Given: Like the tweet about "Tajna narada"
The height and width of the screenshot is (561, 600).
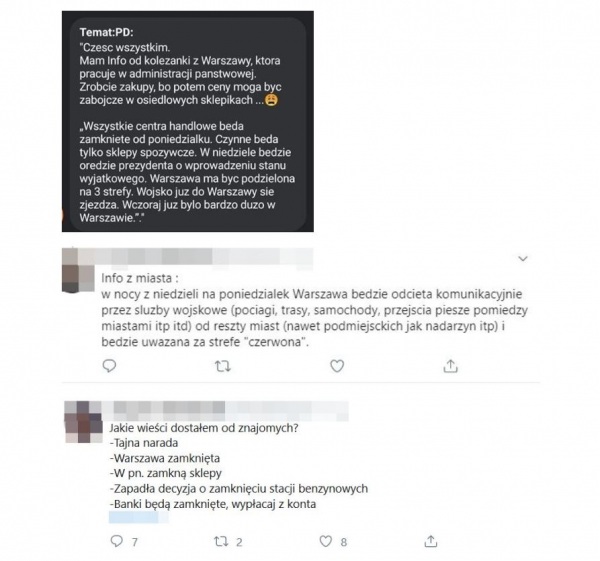Looking at the screenshot, I should coord(326,541).
